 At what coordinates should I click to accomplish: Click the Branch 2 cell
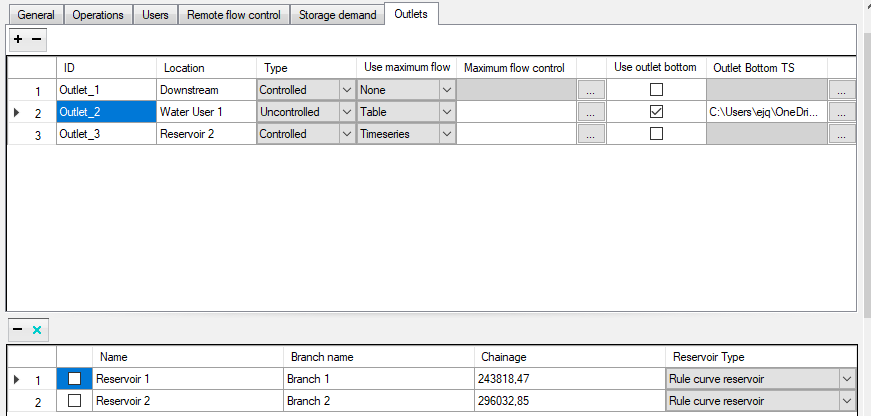(x=379, y=400)
